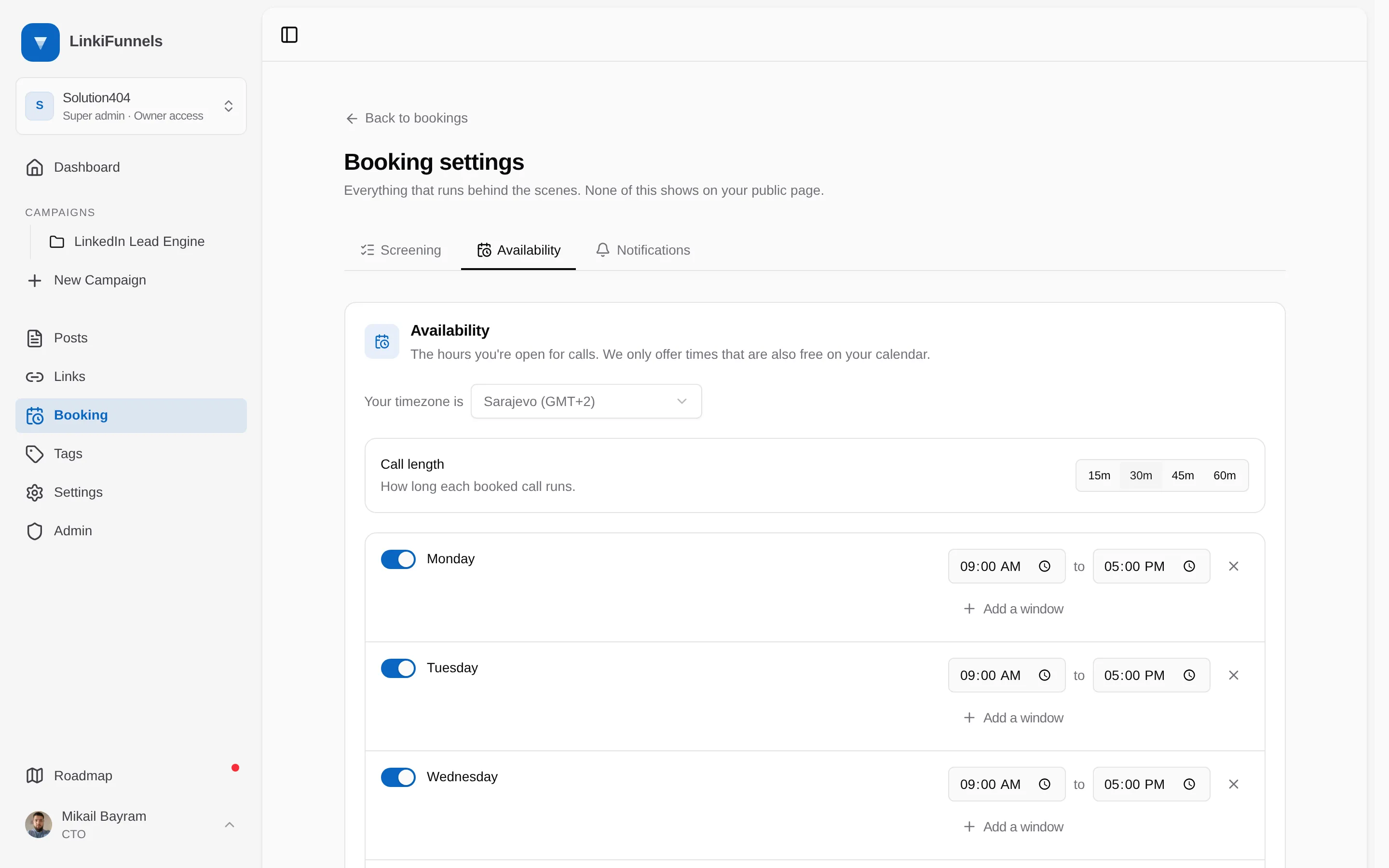The width and height of the screenshot is (1389, 868).
Task: Click the New Campaign plus item
Action: (131, 280)
